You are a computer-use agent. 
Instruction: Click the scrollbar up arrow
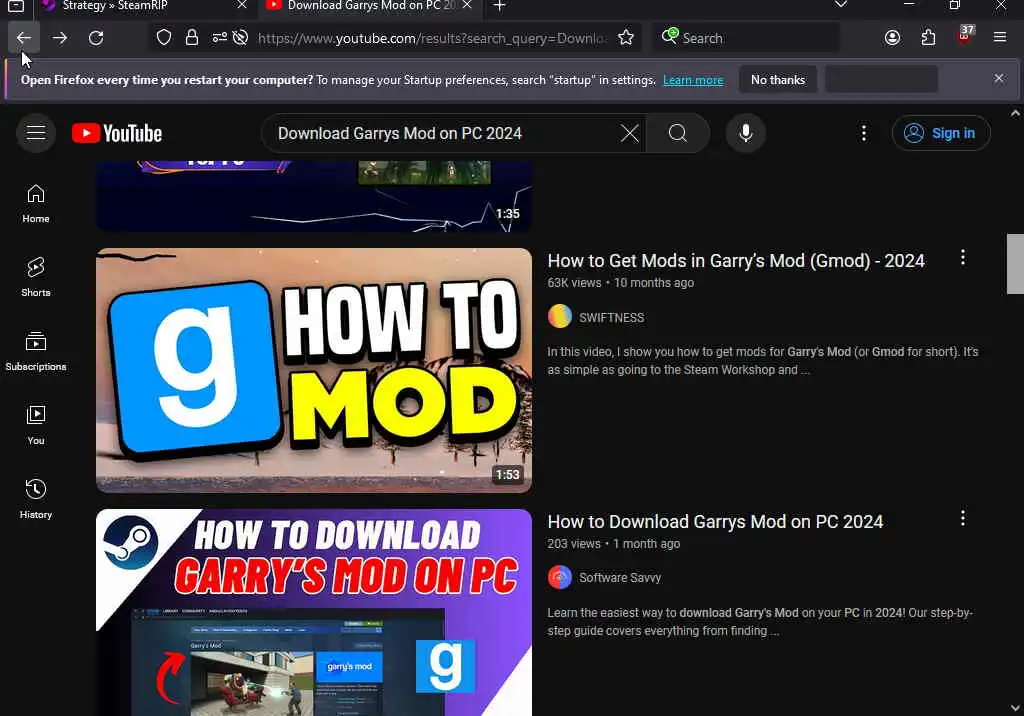(x=1015, y=113)
